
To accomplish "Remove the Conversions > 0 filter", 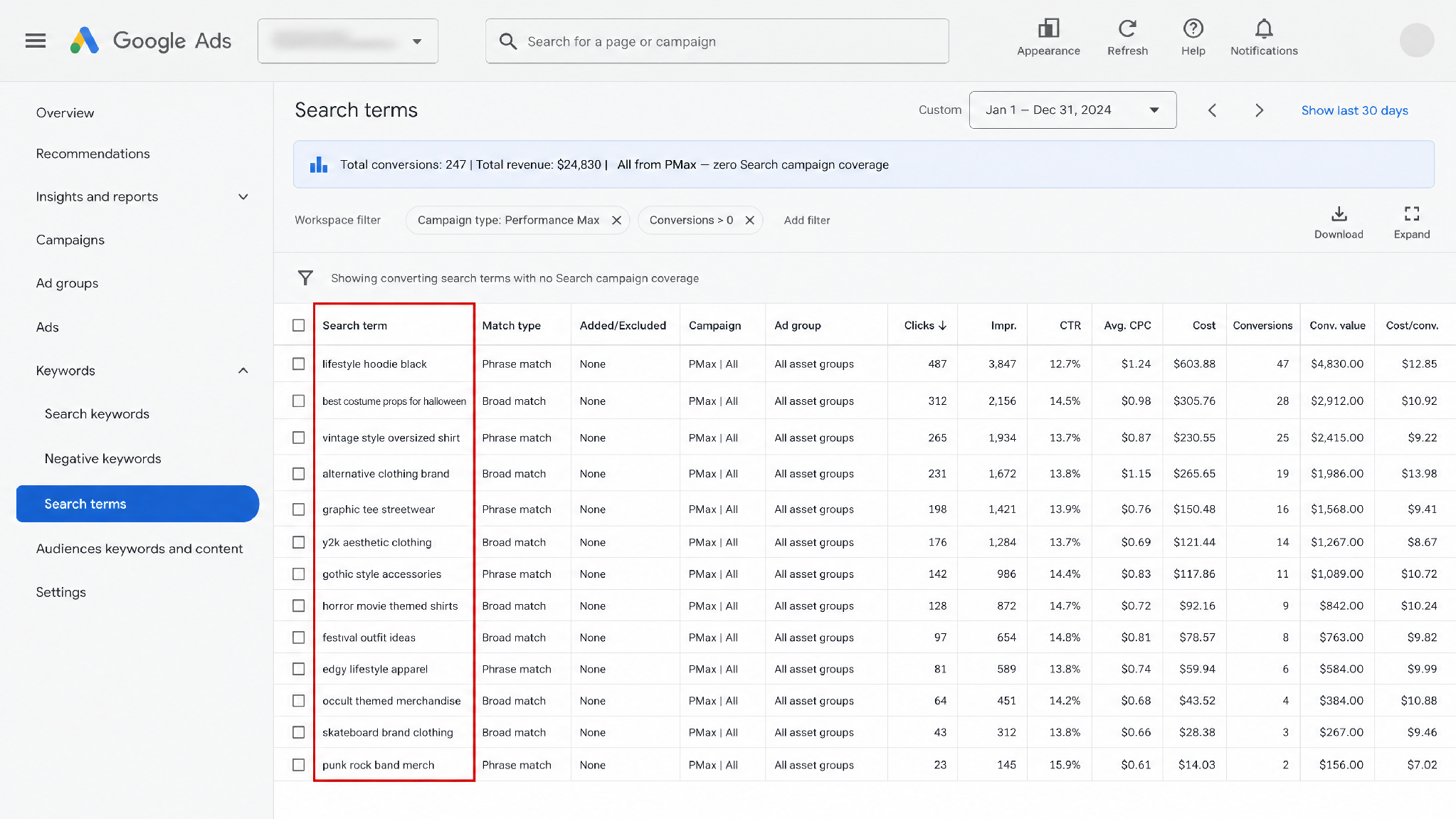I will point(749,221).
